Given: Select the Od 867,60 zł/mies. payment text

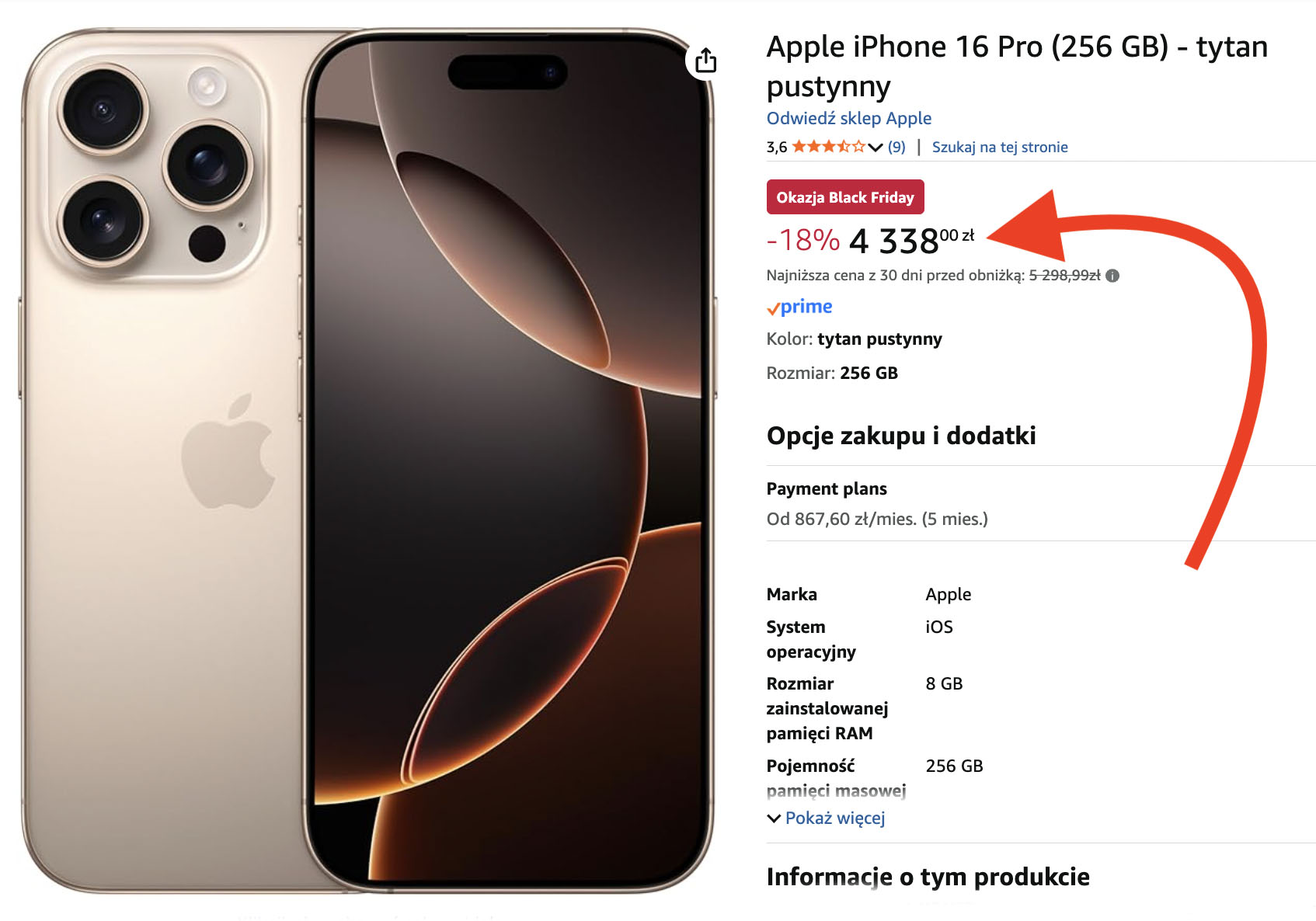Looking at the screenshot, I should [877, 519].
